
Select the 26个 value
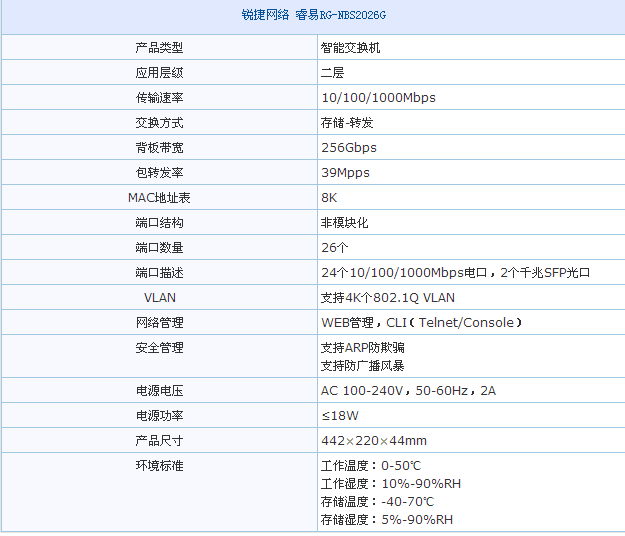pos(335,248)
